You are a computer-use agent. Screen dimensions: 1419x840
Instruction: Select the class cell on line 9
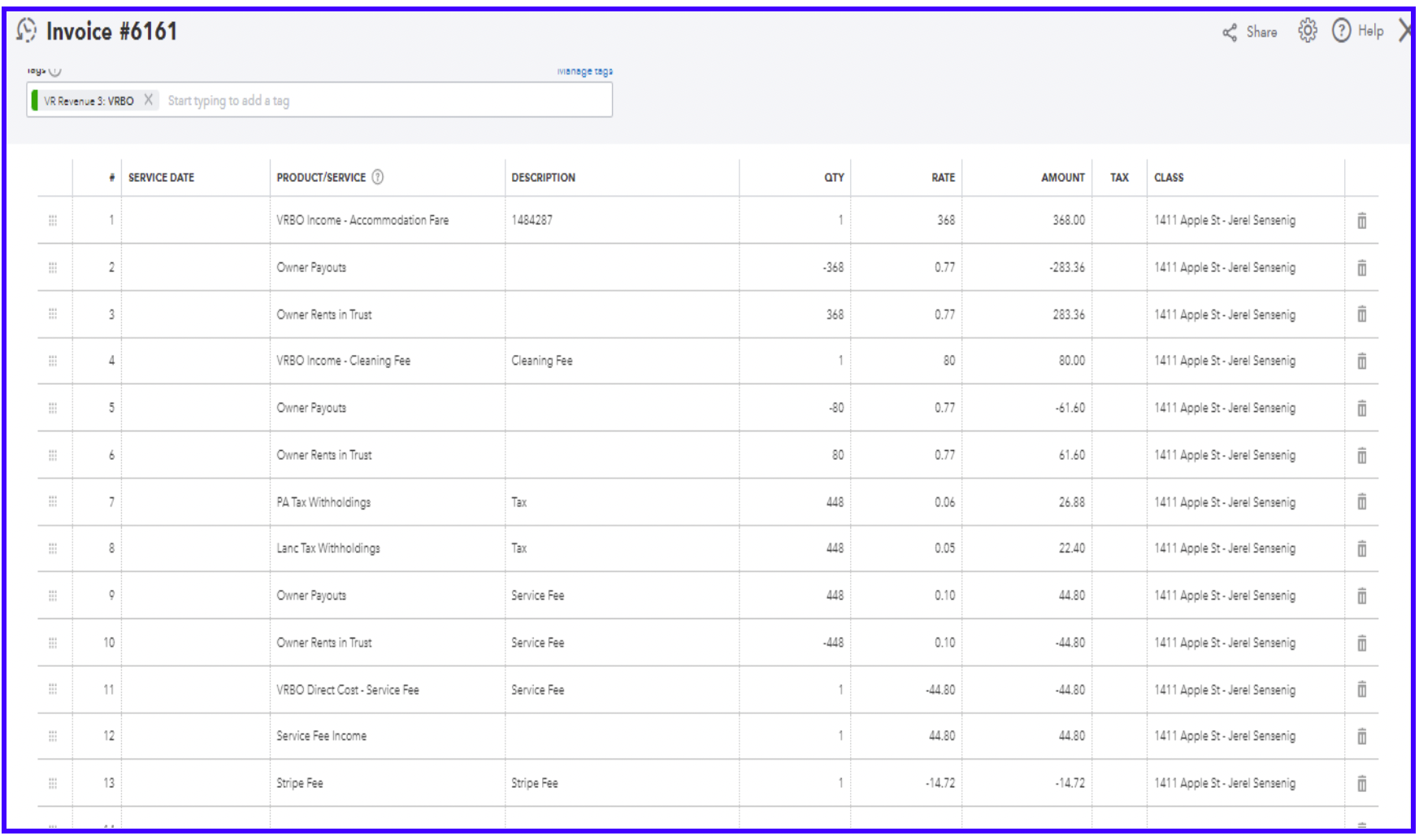pos(1225,595)
